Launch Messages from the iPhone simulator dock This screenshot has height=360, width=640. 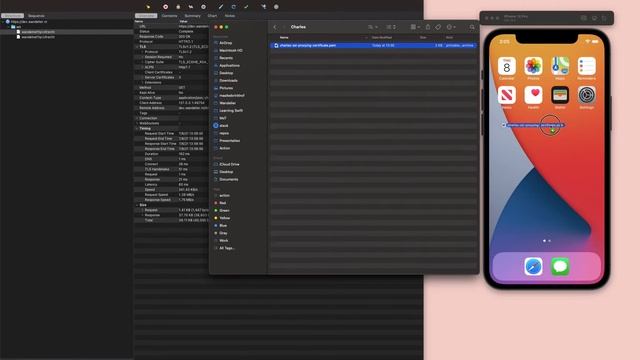(560, 267)
